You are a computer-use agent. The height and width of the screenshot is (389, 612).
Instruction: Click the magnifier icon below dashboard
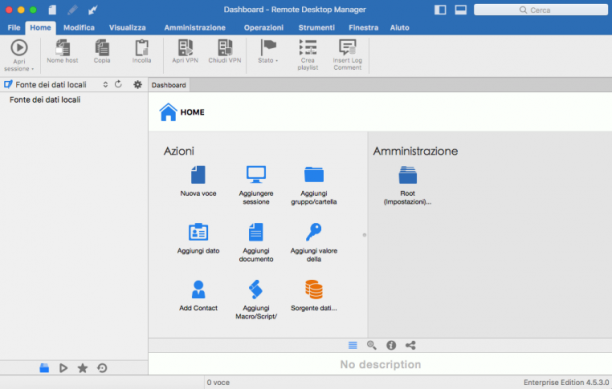(x=372, y=345)
